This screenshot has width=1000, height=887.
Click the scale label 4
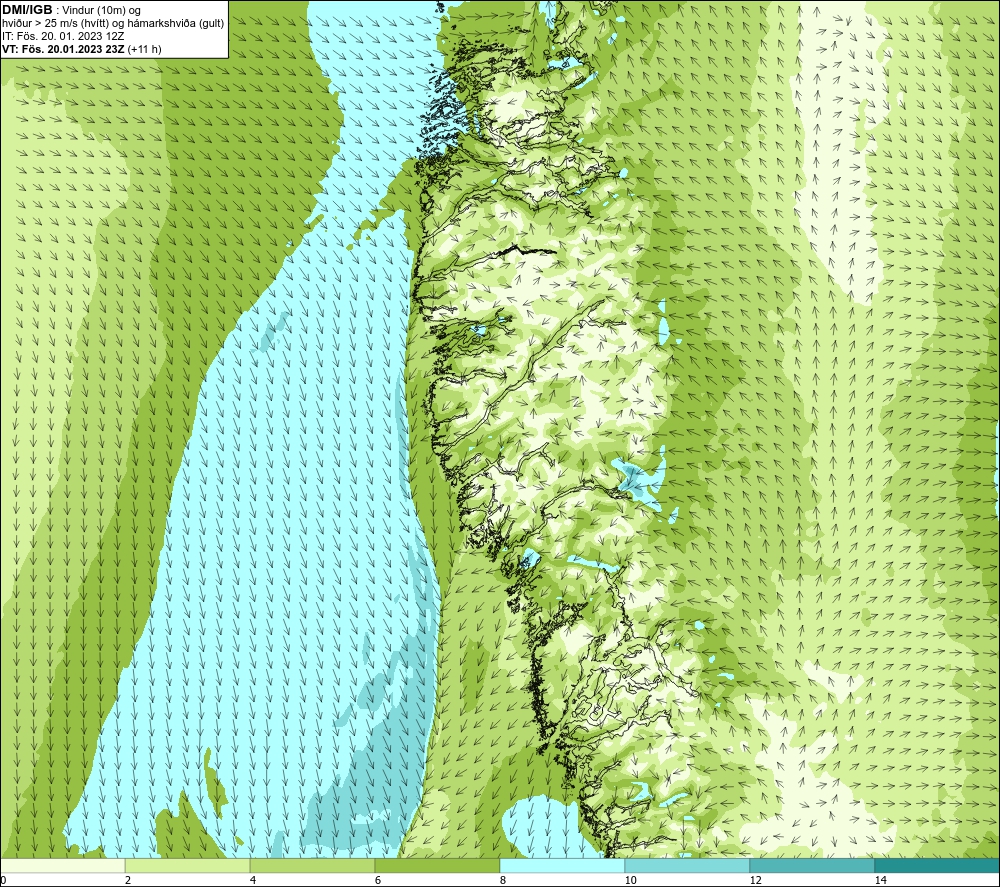[253, 880]
